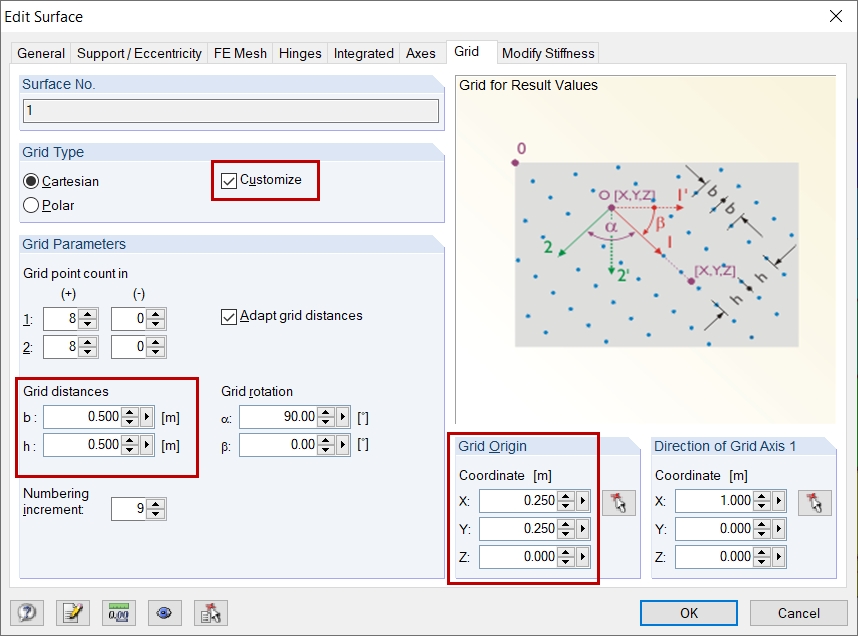Click Grid Origin Y coordinate field

pos(518,529)
